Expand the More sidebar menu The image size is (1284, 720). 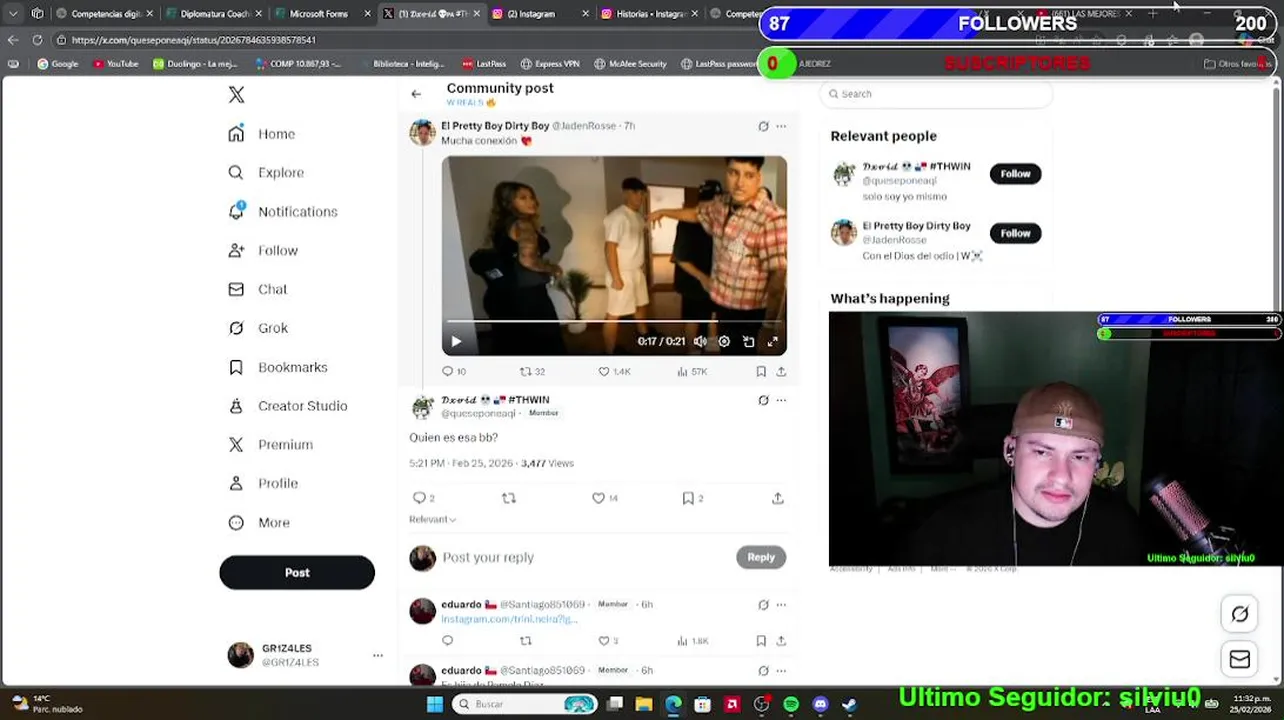tap(259, 522)
